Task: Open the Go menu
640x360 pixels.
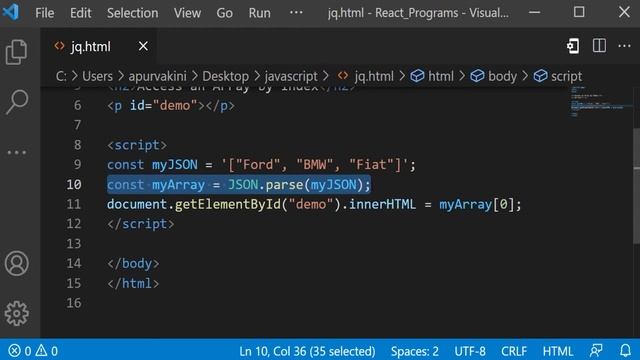Action: pyautogui.click(x=224, y=13)
